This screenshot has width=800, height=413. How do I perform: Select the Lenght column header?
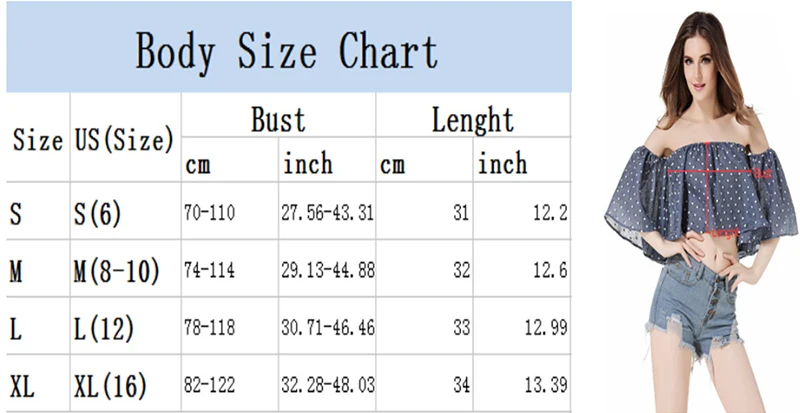point(472,120)
